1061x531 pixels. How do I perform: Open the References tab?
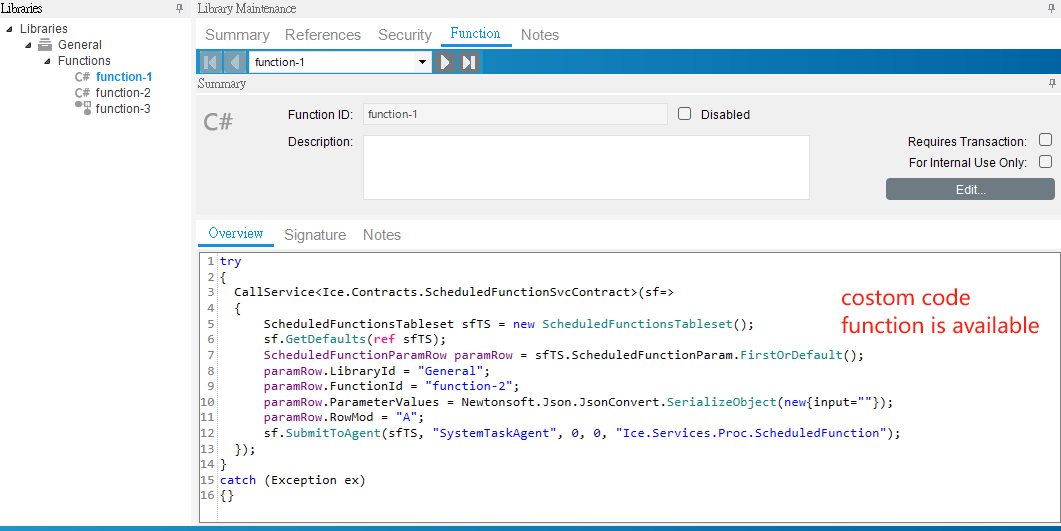click(323, 35)
